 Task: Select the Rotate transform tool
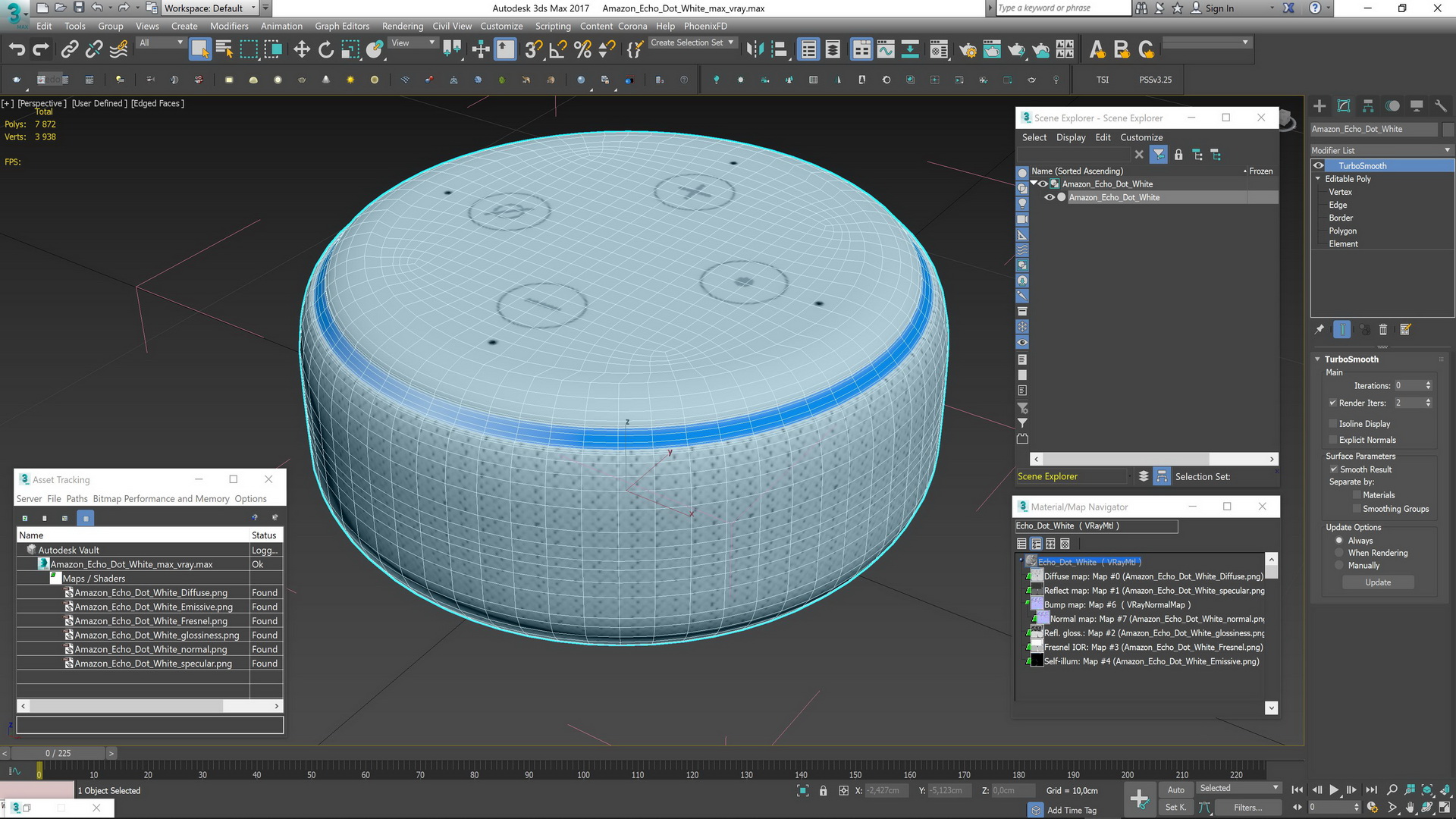(x=326, y=50)
